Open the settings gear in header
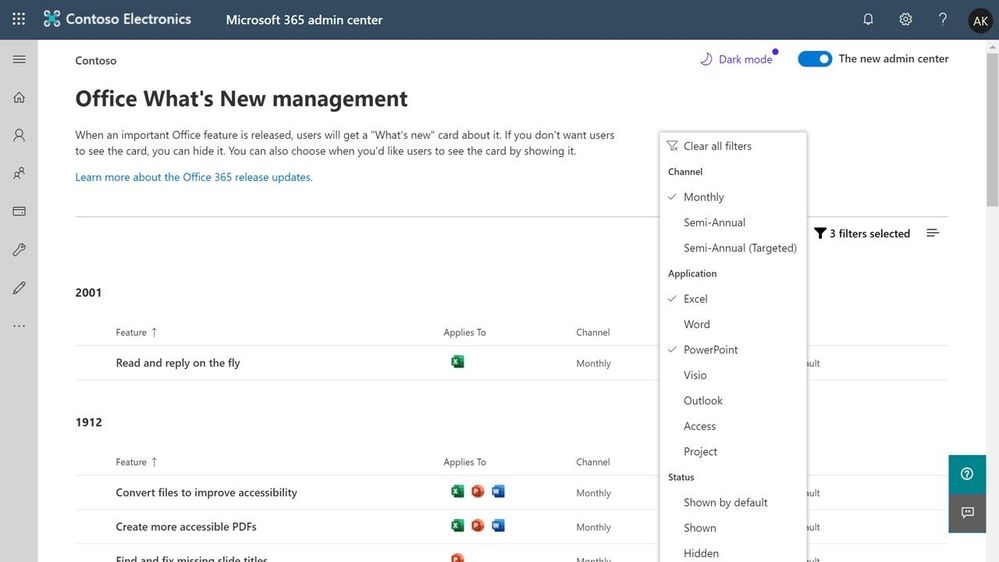The image size is (999, 562). coord(905,19)
